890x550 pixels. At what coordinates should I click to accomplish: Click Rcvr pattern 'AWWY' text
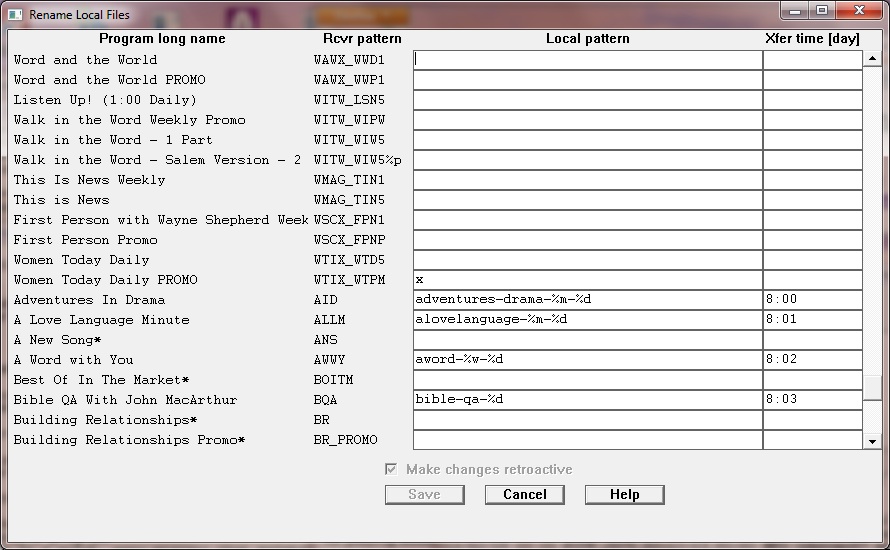[329, 360]
